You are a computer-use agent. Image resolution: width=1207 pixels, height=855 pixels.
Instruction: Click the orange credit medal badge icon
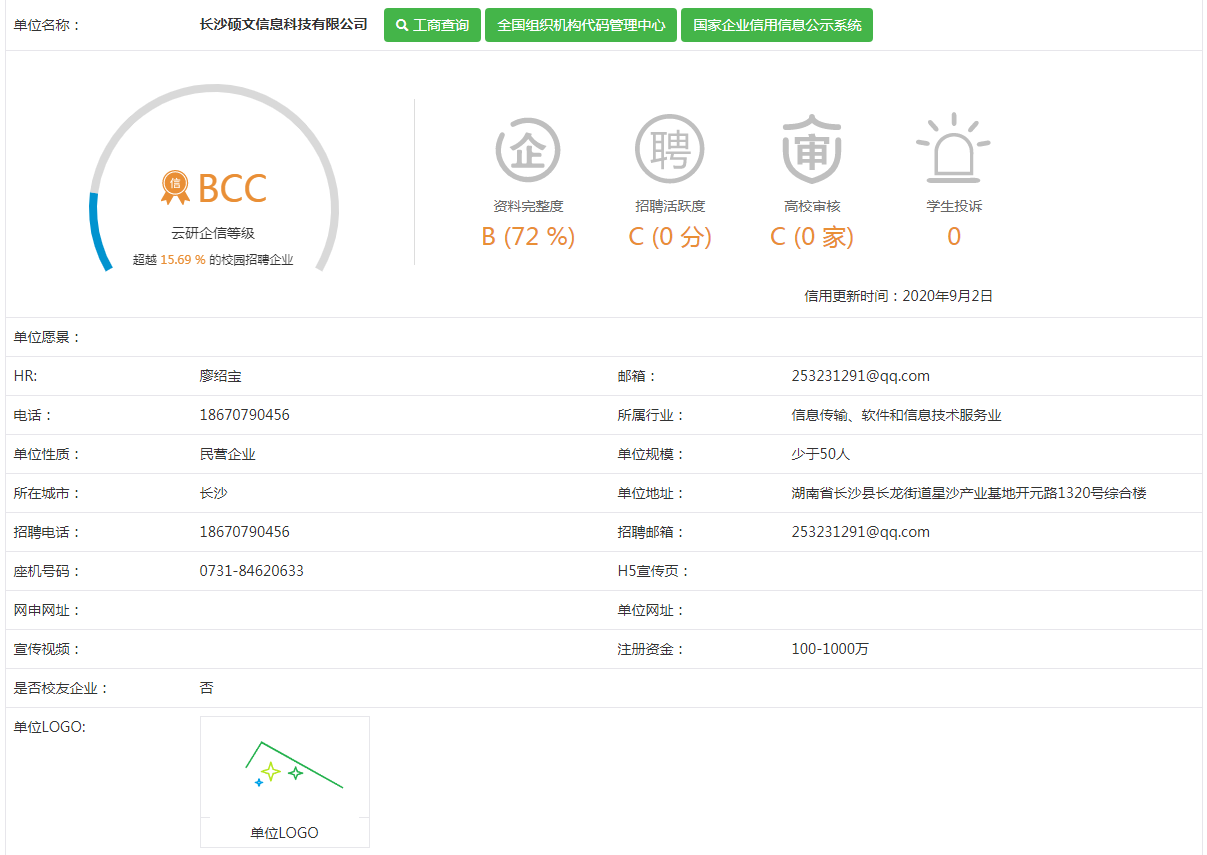click(175, 186)
